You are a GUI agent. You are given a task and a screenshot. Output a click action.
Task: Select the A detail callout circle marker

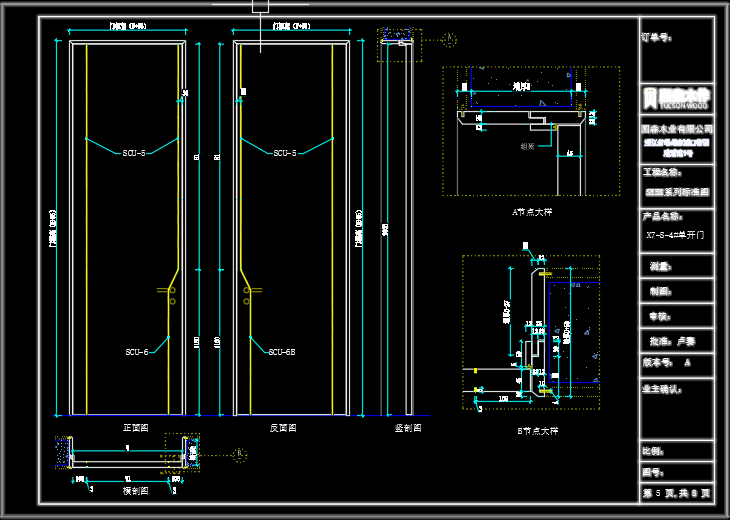[449, 40]
